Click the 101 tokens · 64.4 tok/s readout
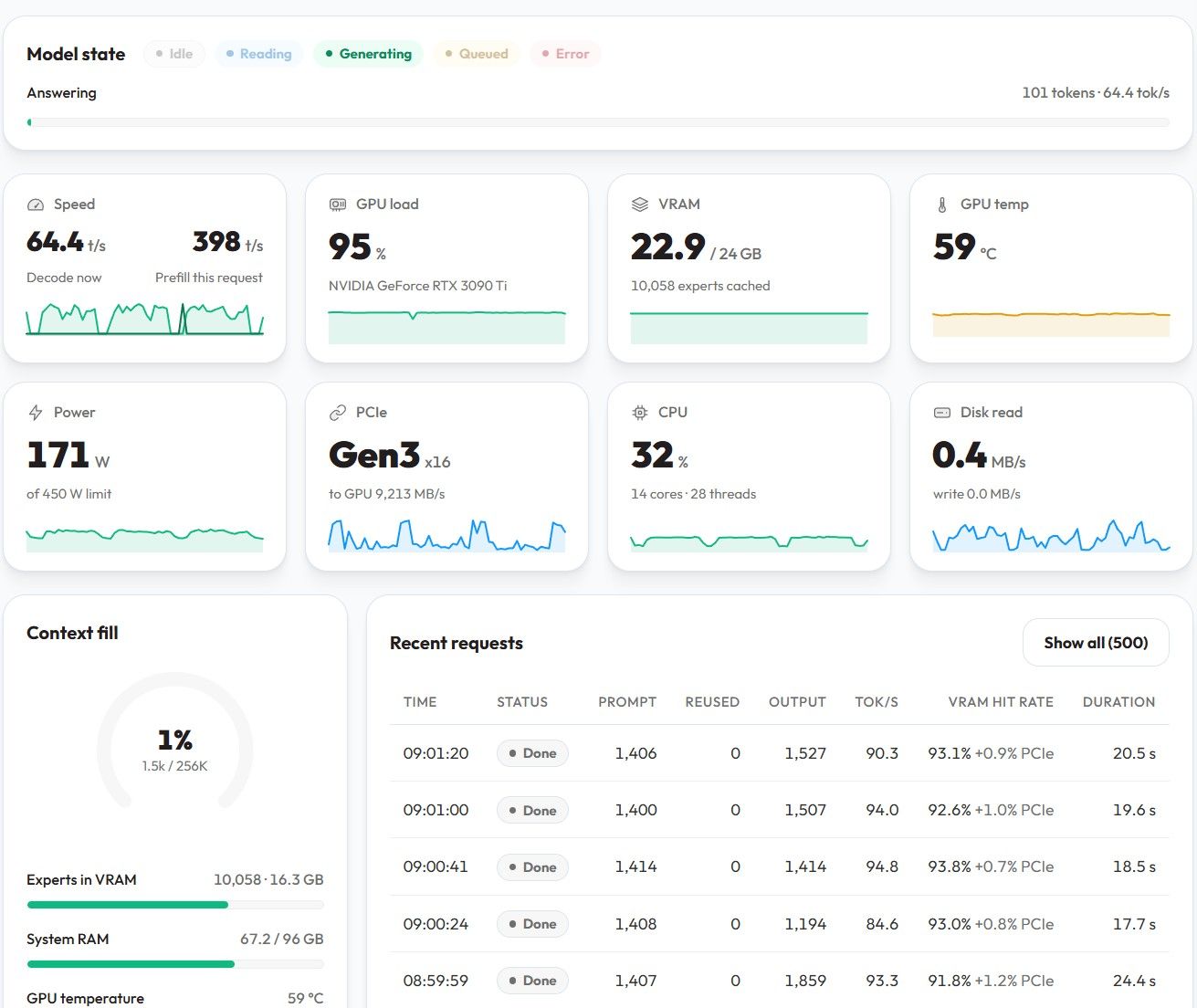This screenshot has width=1197, height=1008. [x=1096, y=92]
